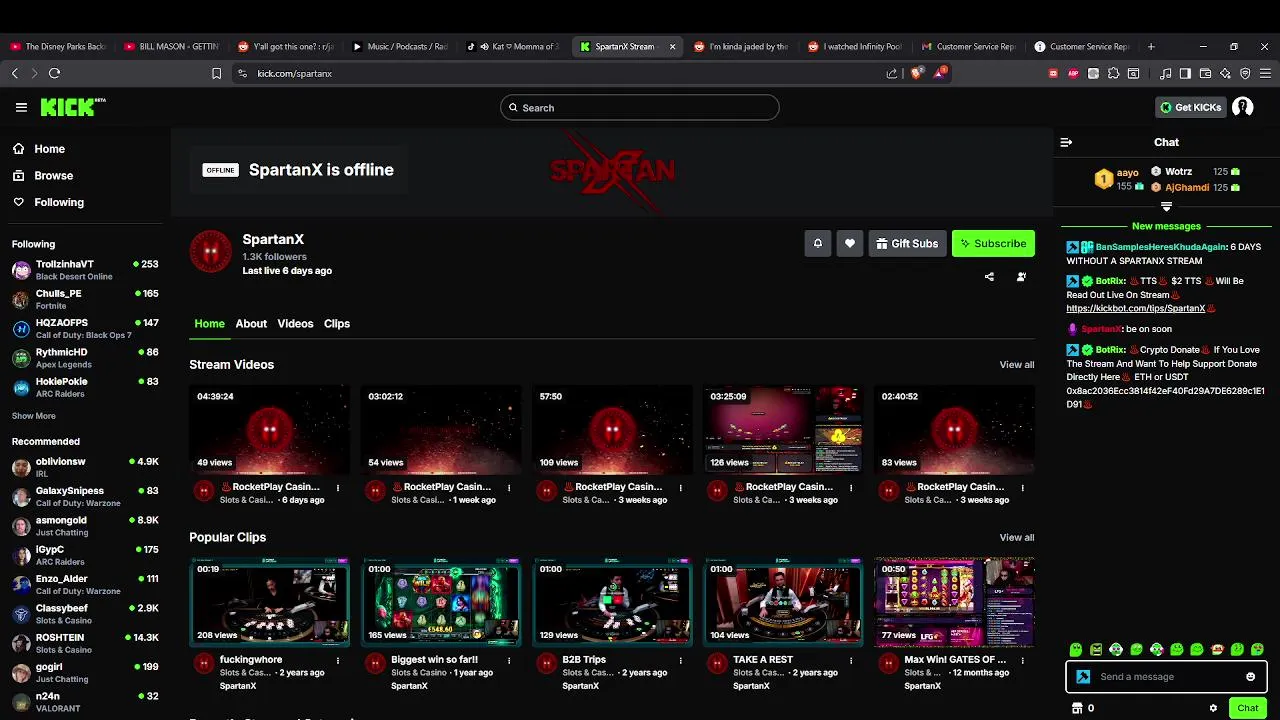This screenshot has width=1280, height=720.
Task: Open the Kicks shop icon below message box
Action: tap(1077, 708)
